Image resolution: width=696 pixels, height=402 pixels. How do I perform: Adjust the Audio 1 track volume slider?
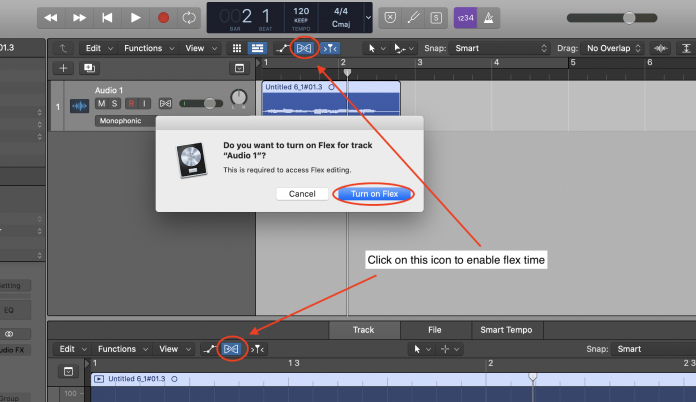[201, 103]
